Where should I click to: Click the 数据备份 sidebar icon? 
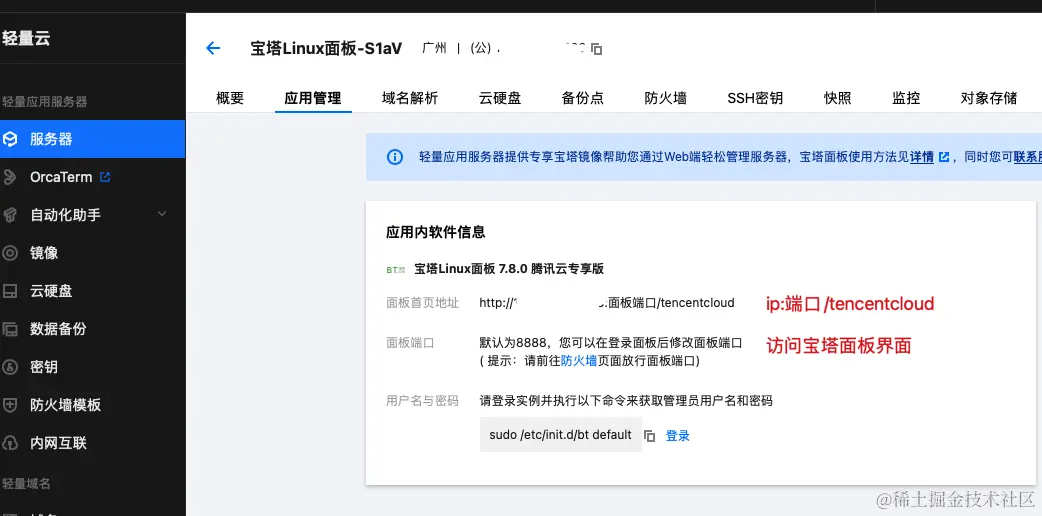coord(10,329)
